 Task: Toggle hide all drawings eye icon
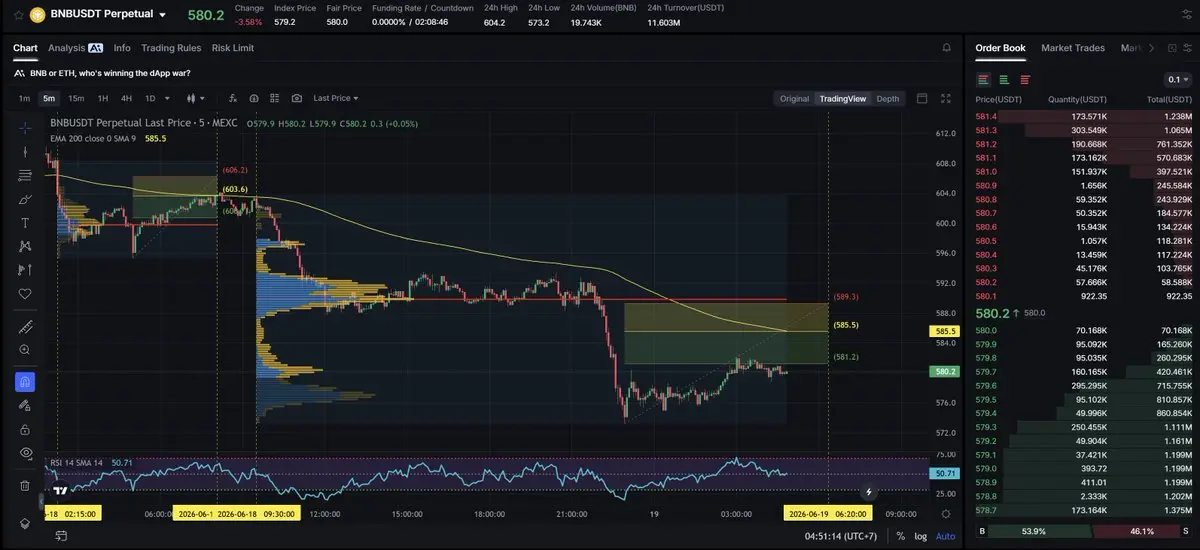pyautogui.click(x=25, y=453)
